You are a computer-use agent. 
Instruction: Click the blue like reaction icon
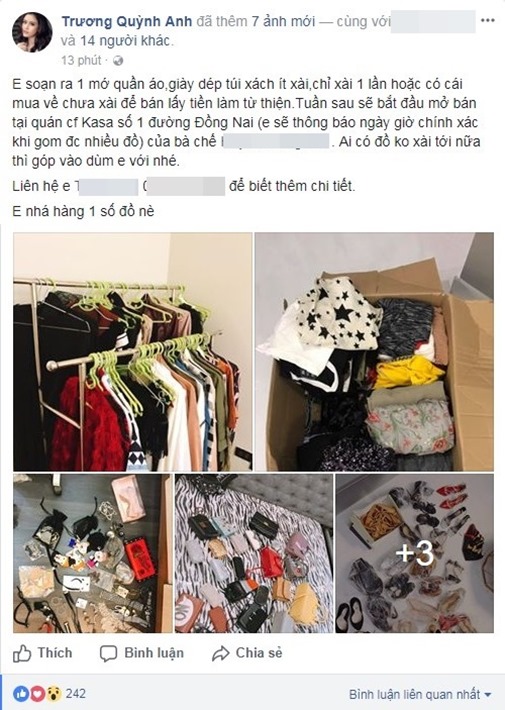pos(21,694)
